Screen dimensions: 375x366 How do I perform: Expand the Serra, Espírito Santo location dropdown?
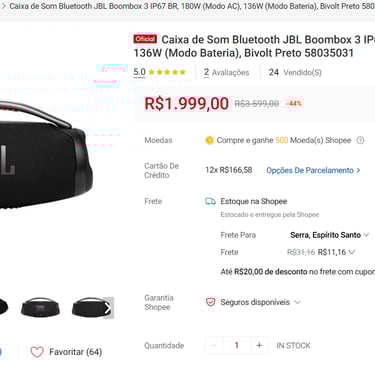[329, 235]
